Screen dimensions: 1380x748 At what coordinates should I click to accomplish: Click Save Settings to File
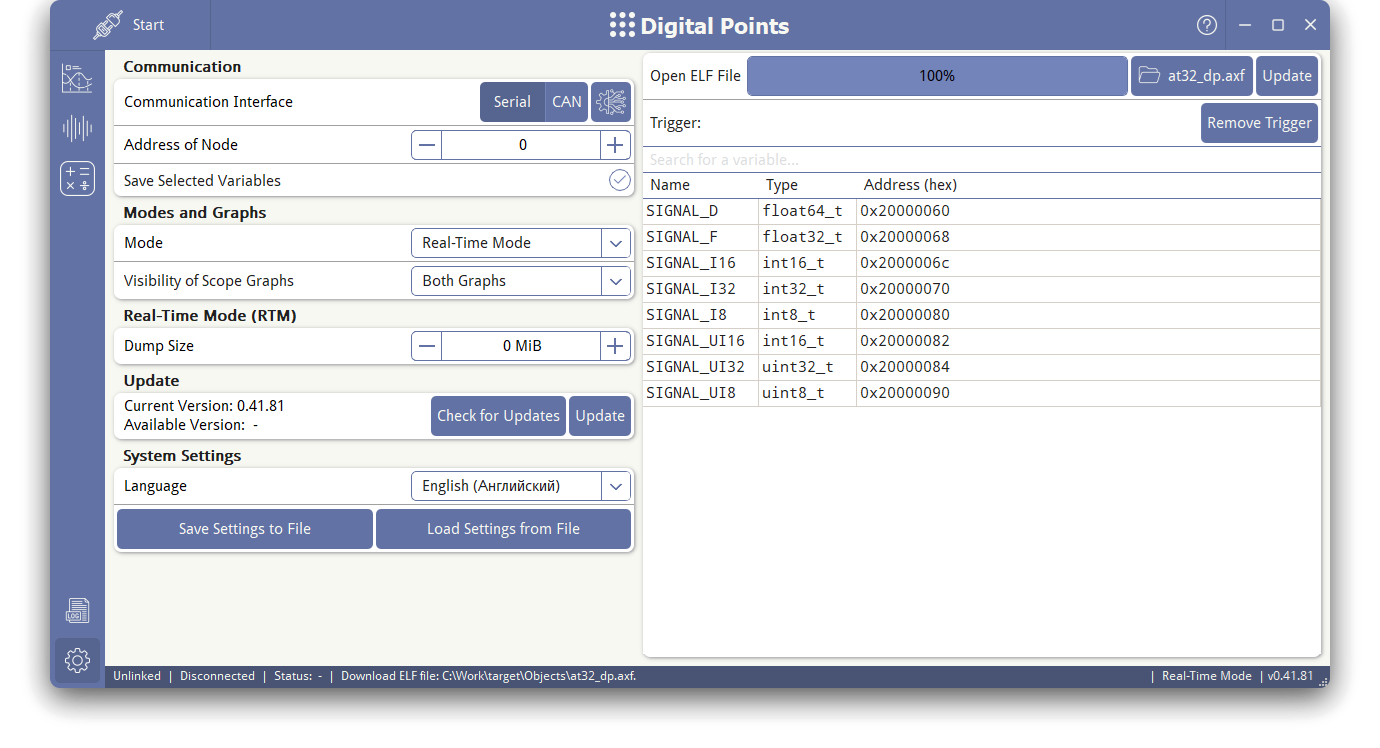coord(245,529)
